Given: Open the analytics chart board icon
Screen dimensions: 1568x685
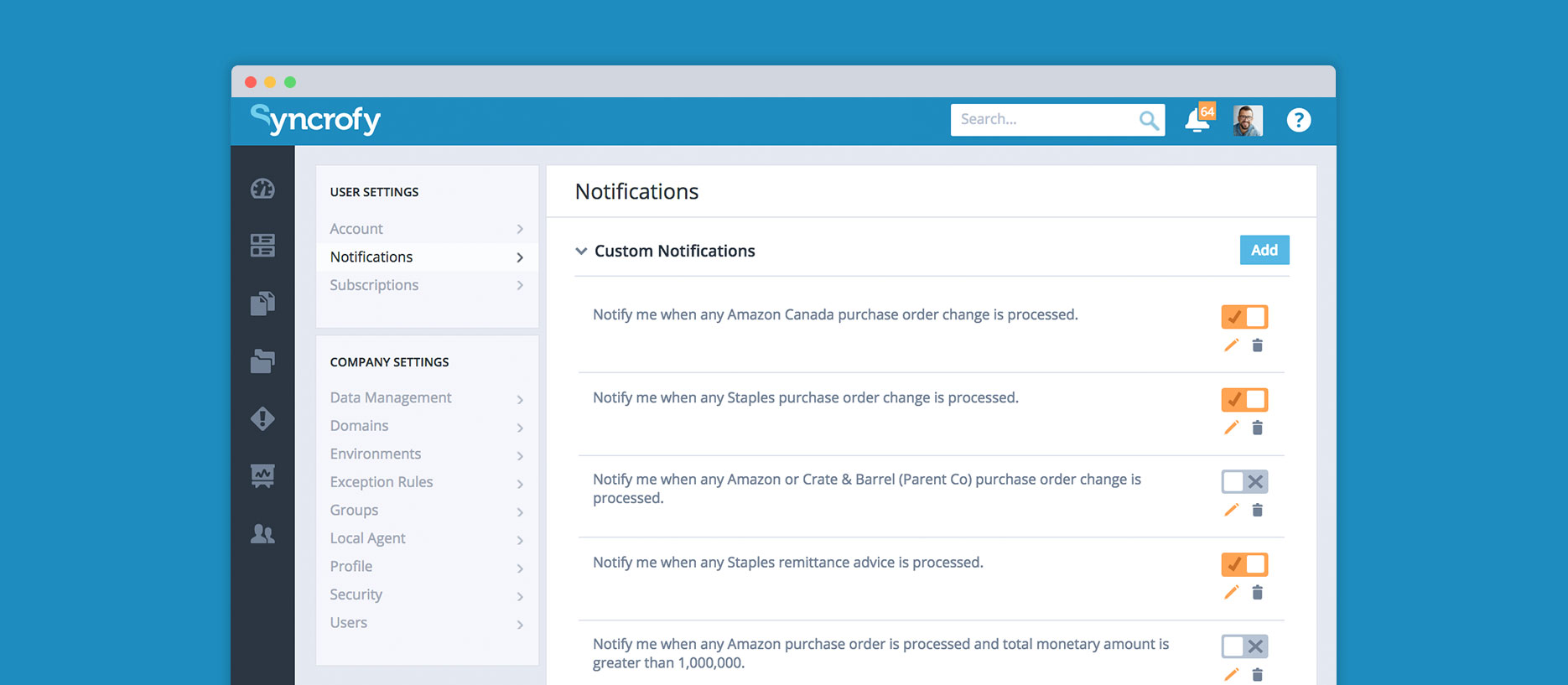Looking at the screenshot, I should pyautogui.click(x=262, y=475).
